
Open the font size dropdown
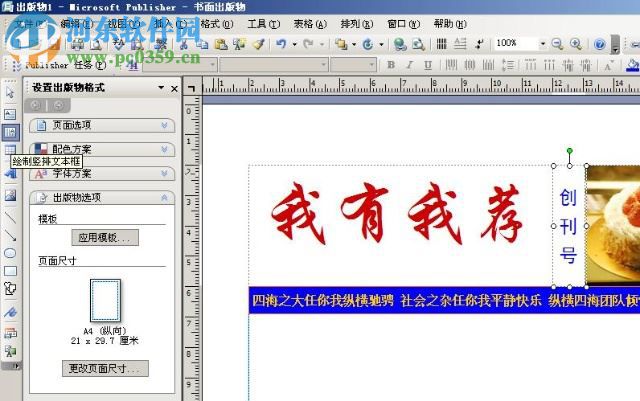371,65
